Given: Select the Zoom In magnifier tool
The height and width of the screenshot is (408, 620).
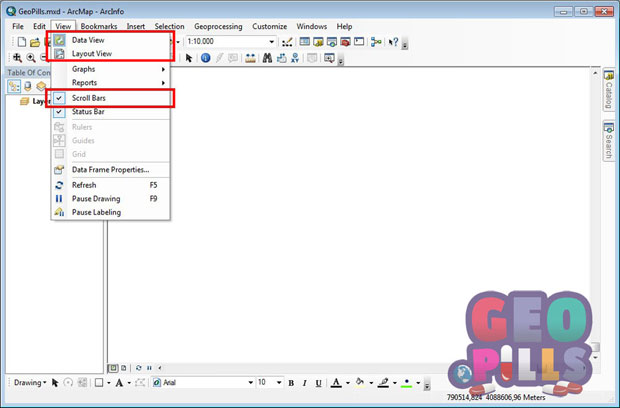Looking at the screenshot, I should pos(30,58).
